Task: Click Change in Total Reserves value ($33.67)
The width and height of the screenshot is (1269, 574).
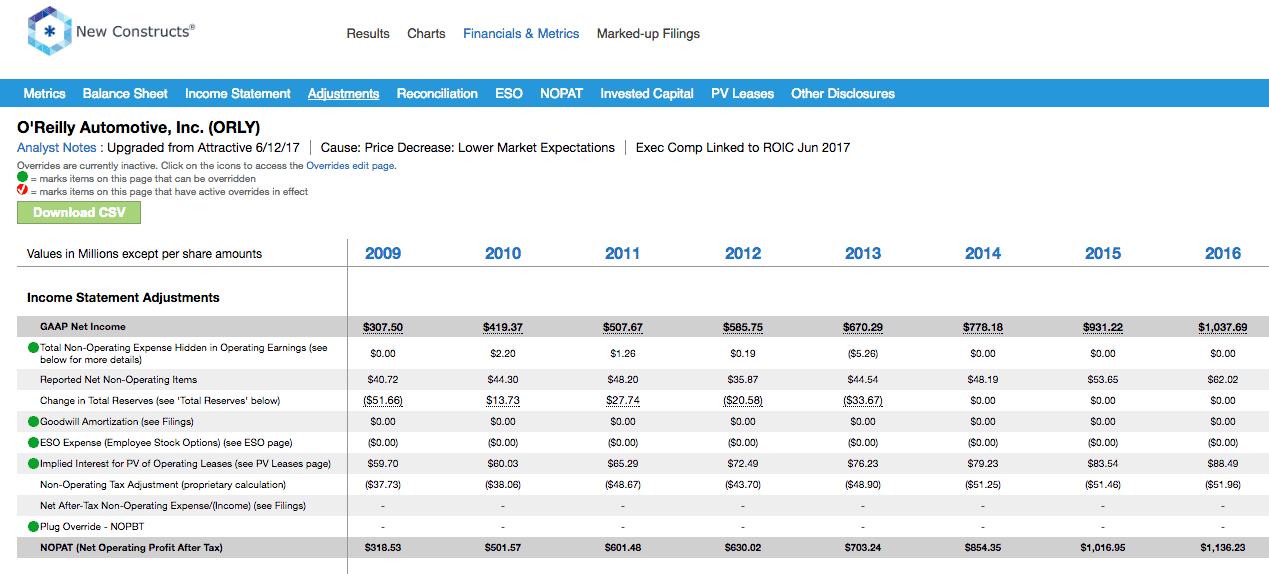Action: (863, 401)
